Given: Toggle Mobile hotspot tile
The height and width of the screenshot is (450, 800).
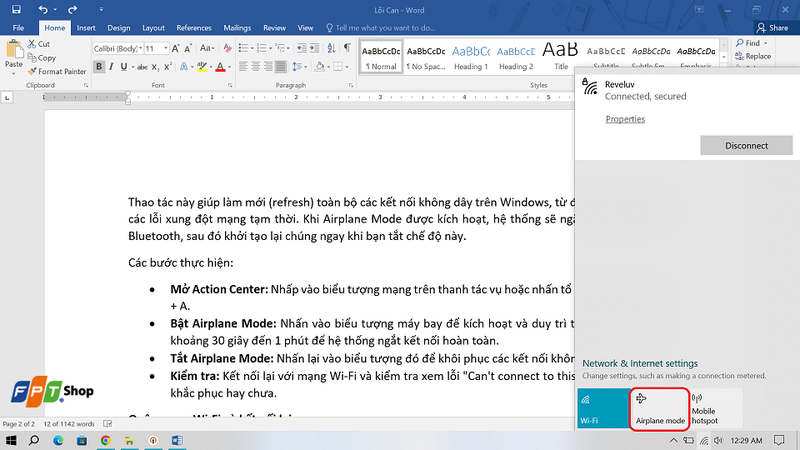Looking at the screenshot, I should pyautogui.click(x=716, y=408).
